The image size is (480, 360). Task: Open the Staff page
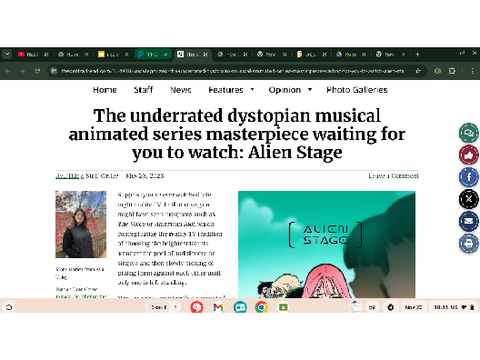(143, 90)
